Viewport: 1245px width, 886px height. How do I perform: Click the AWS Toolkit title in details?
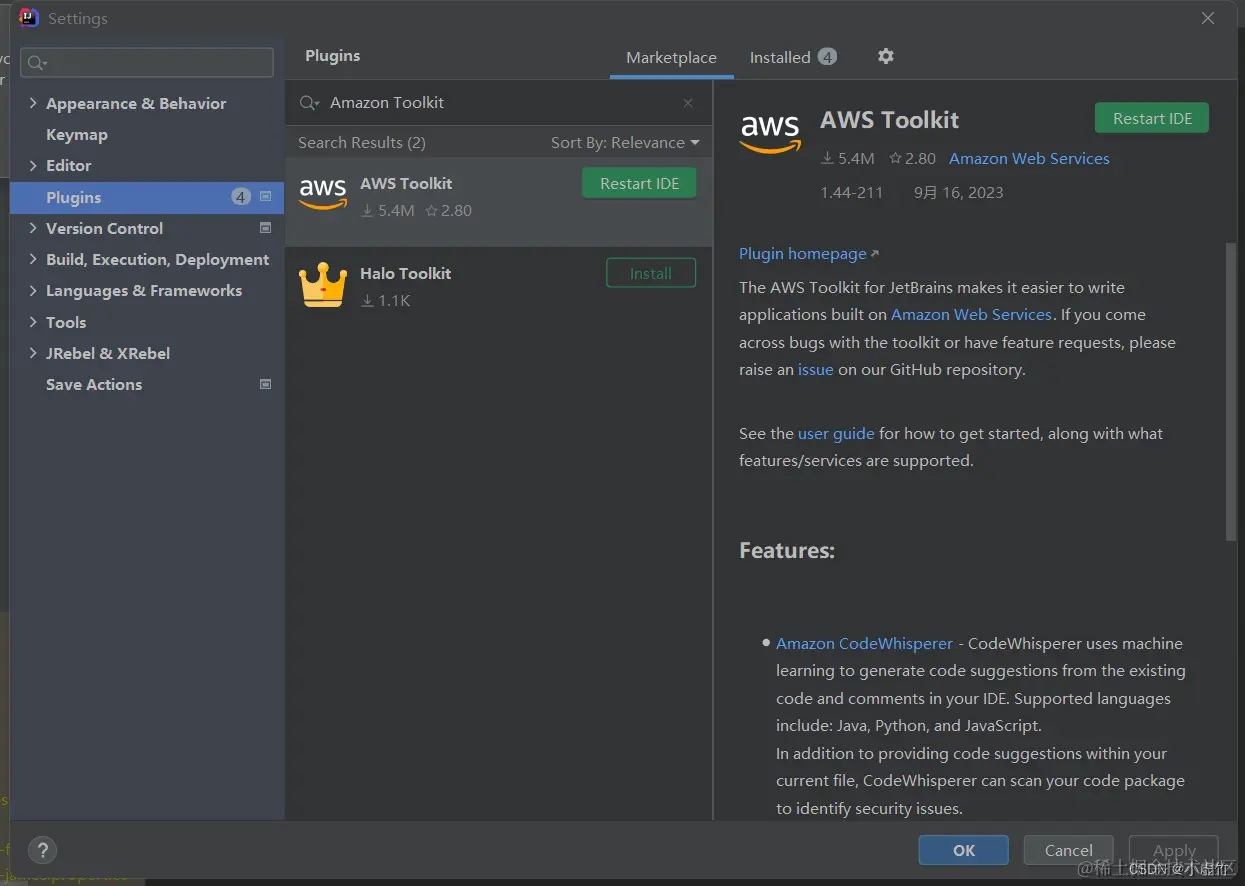pos(889,120)
